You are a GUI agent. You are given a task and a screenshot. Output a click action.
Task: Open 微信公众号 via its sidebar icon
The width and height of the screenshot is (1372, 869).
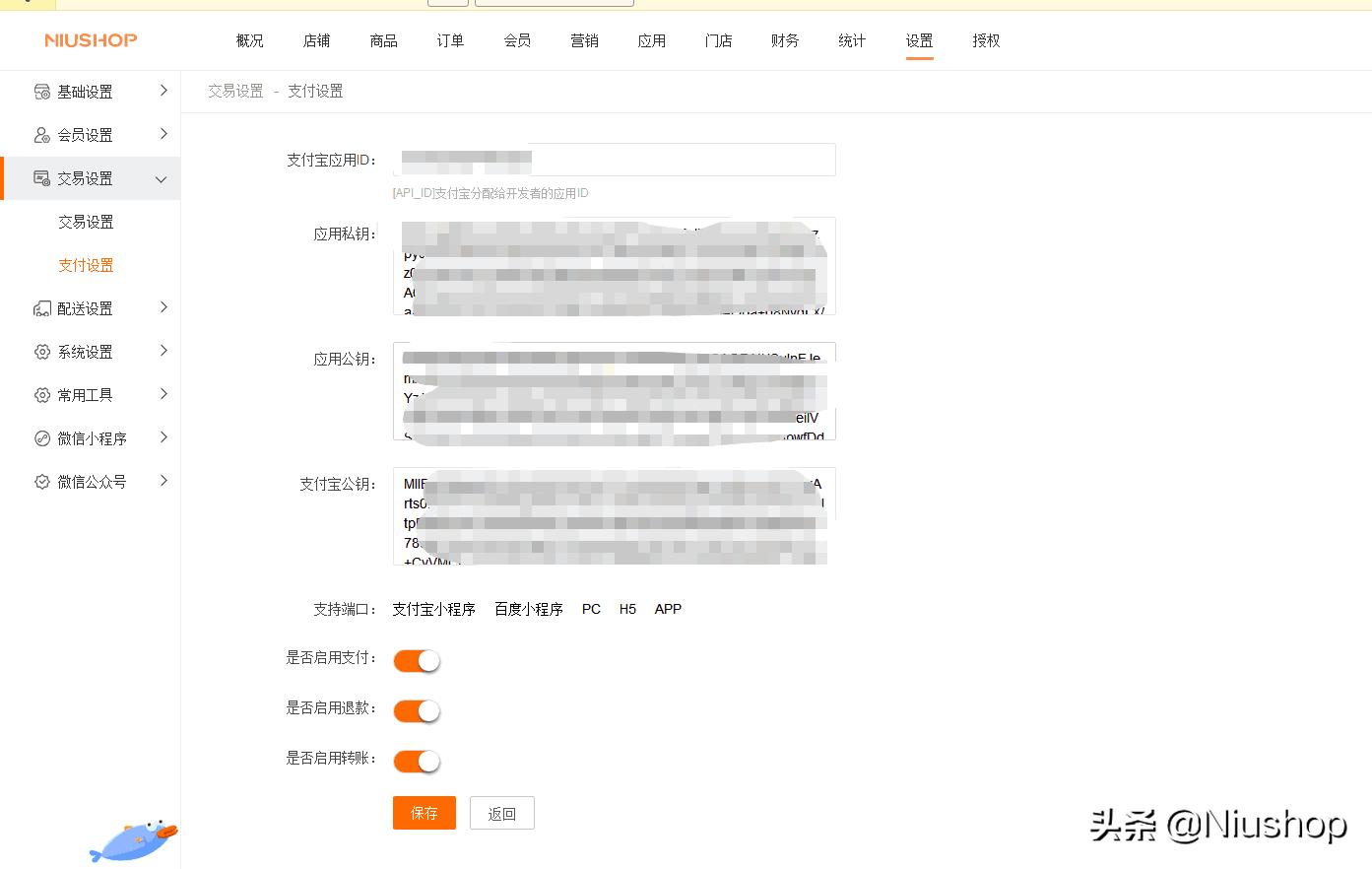pyautogui.click(x=41, y=481)
